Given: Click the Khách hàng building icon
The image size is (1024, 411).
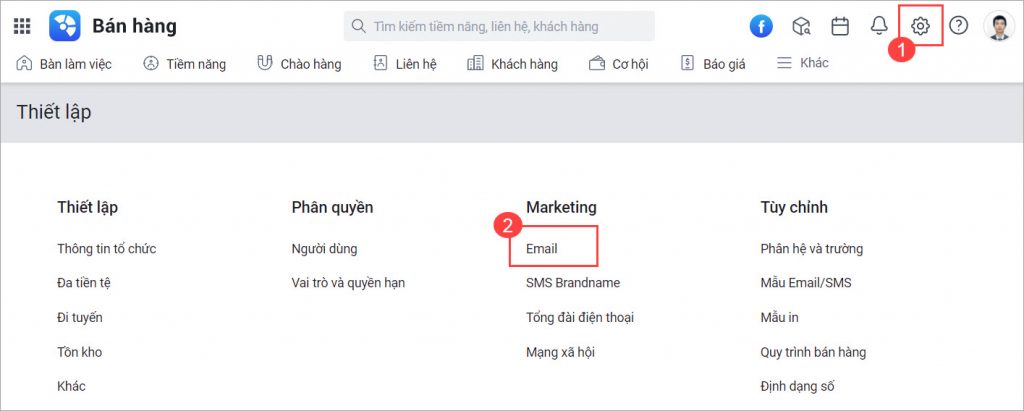Looking at the screenshot, I should coord(475,63).
